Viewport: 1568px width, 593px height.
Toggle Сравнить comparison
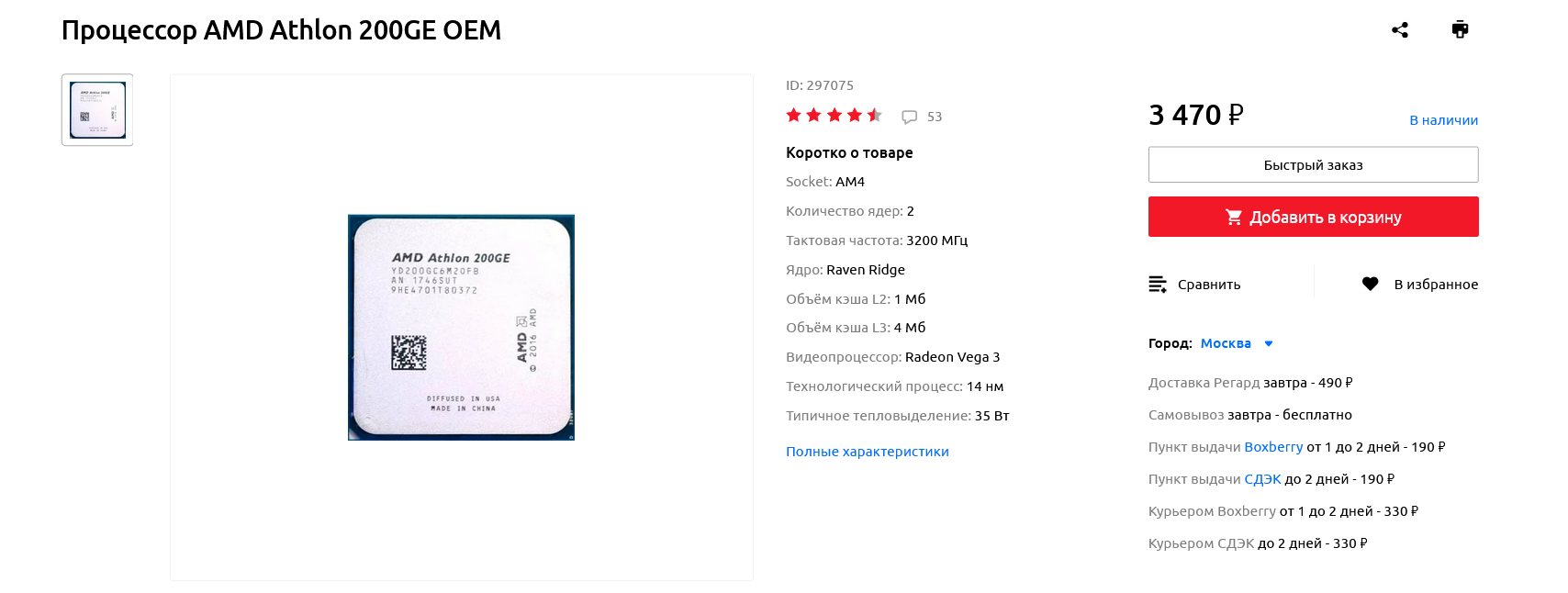point(1209,285)
